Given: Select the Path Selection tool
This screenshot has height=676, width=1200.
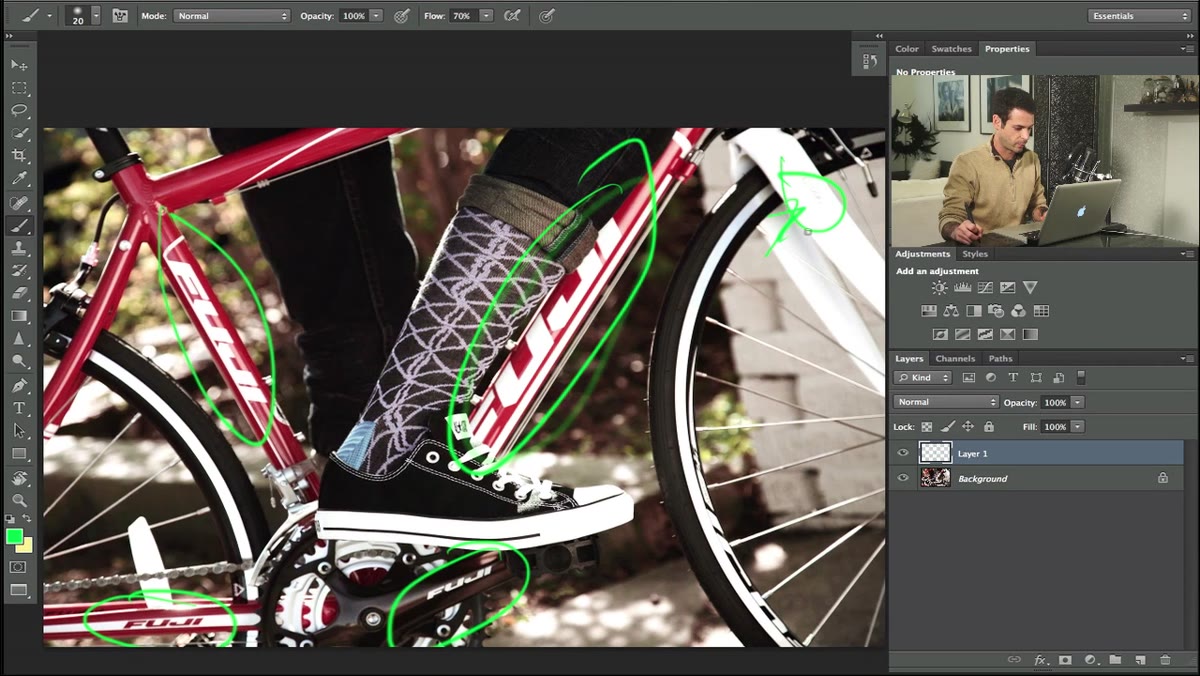Looking at the screenshot, I should [x=19, y=431].
